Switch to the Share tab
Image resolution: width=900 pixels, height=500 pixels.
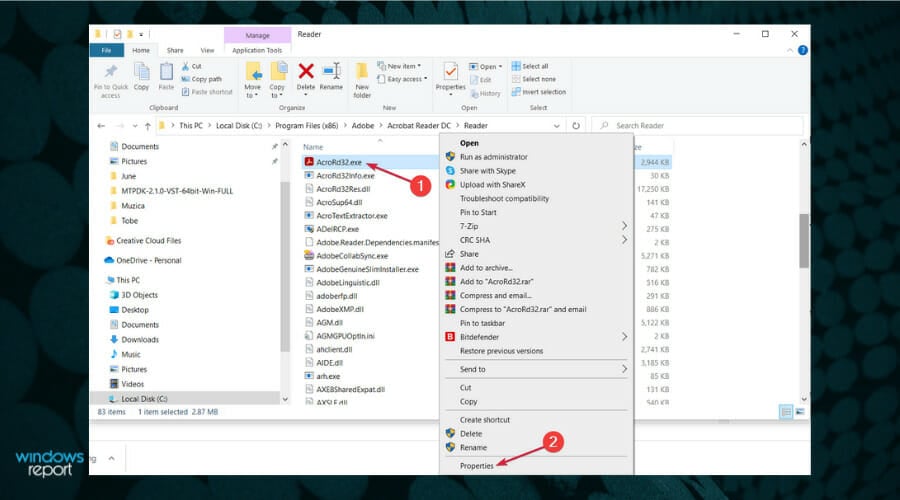coord(175,51)
